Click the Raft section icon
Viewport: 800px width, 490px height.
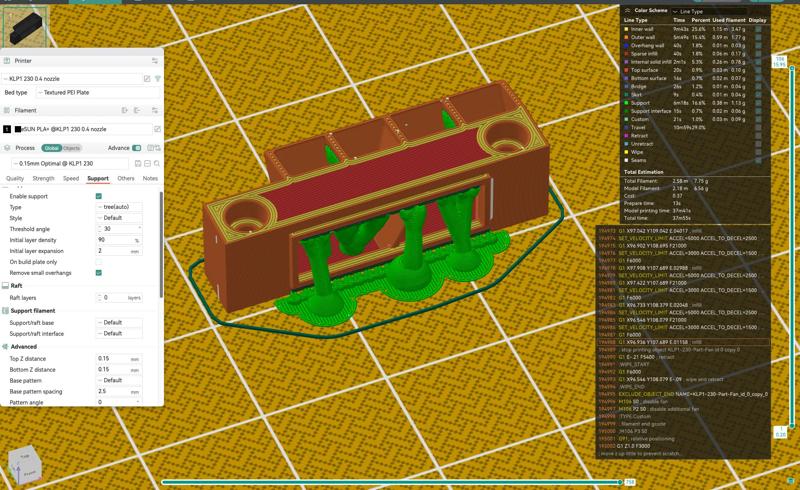[x=6, y=286]
